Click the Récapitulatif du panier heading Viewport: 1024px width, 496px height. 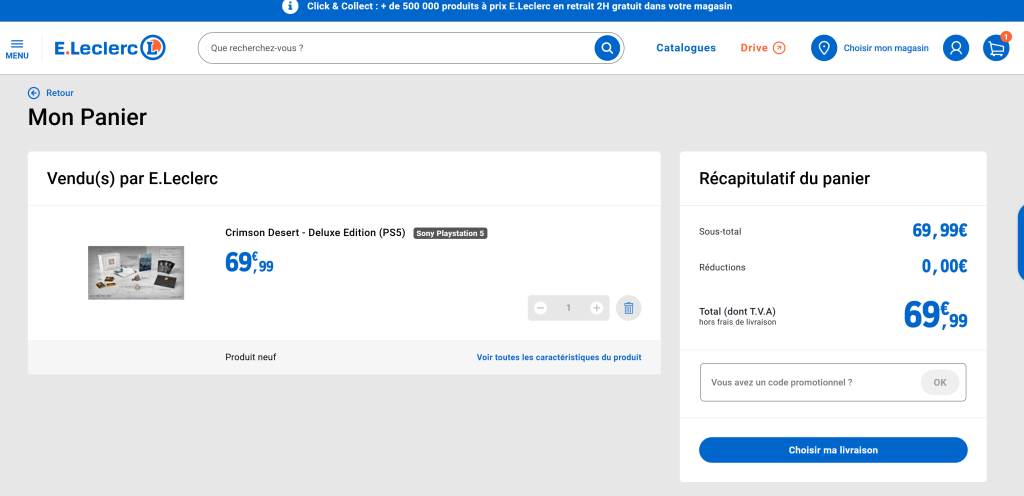pyautogui.click(x=784, y=179)
